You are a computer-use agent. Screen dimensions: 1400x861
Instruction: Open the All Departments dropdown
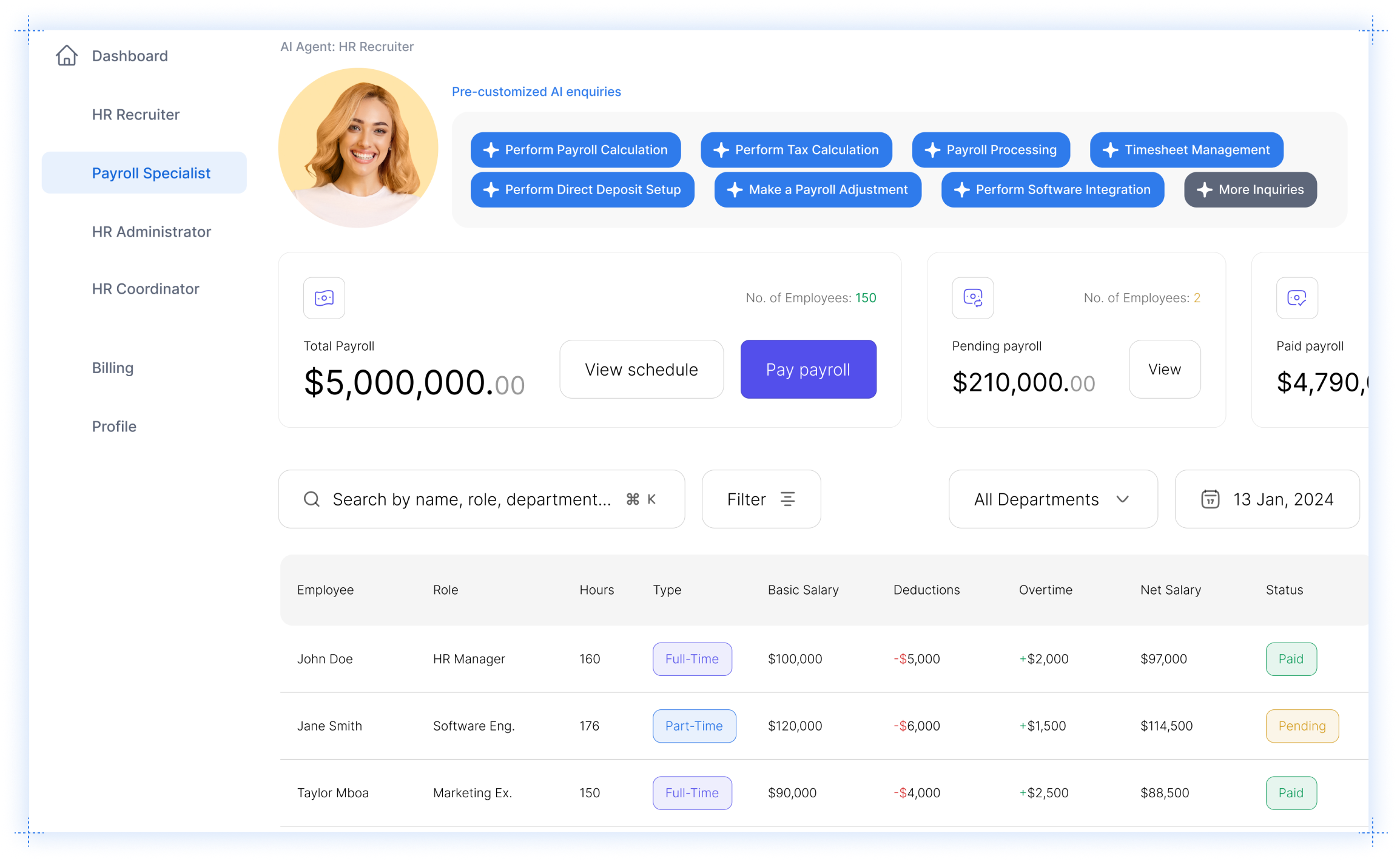pyautogui.click(x=1037, y=499)
